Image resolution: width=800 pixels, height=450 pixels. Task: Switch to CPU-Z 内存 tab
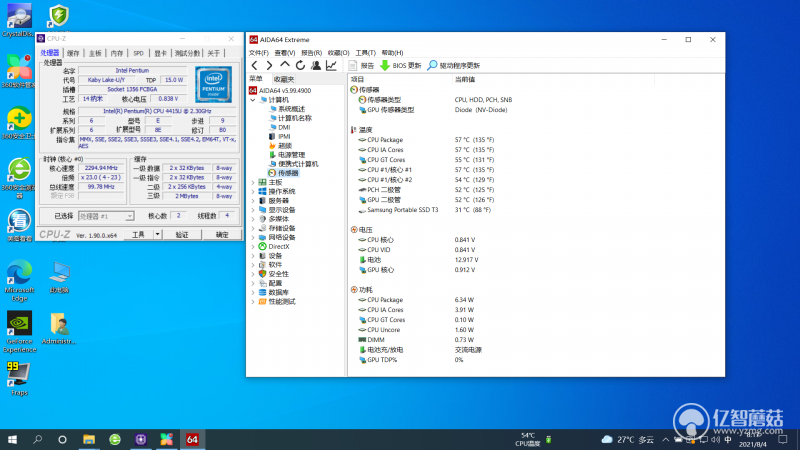(x=117, y=53)
